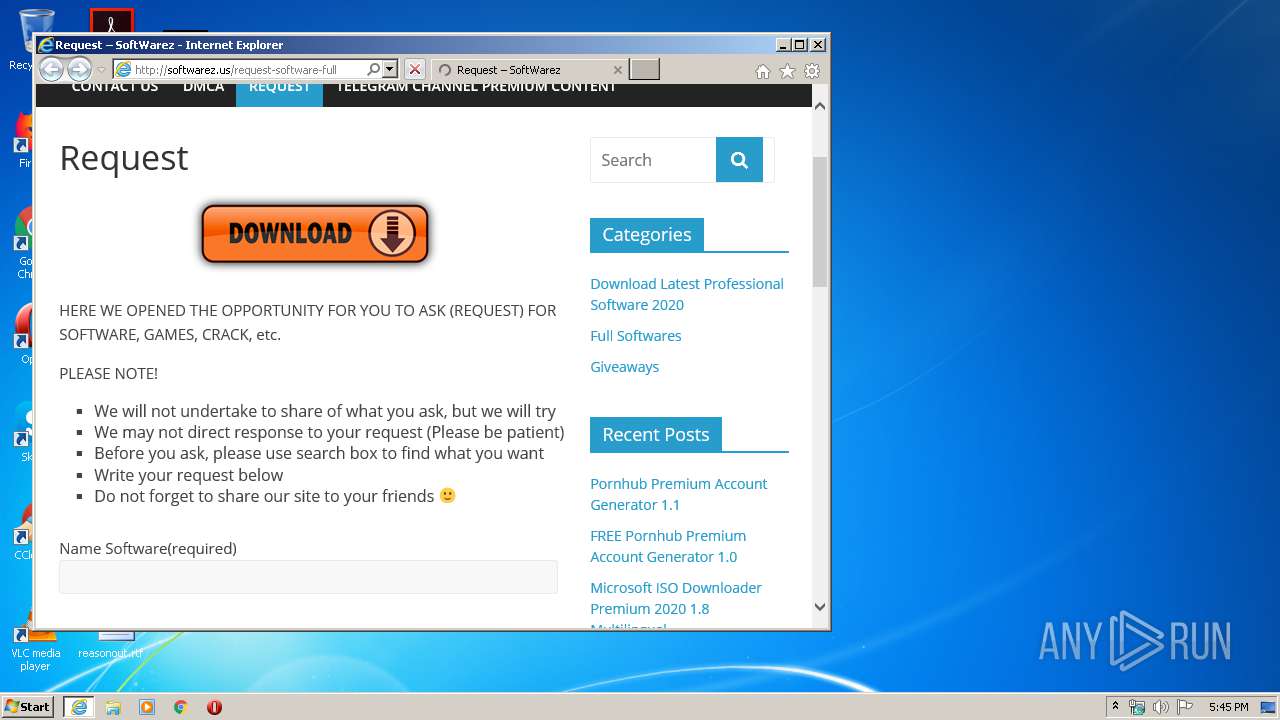Open the Favorites star icon
The width and height of the screenshot is (1280, 720).
[787, 71]
